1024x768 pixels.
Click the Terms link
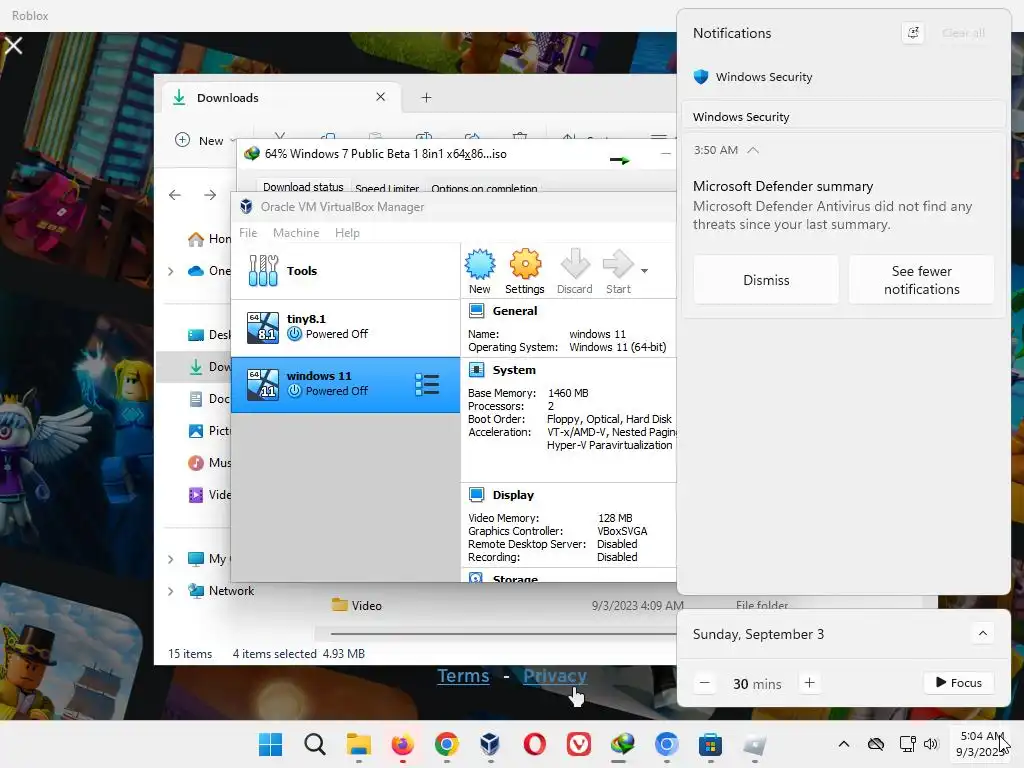463,675
